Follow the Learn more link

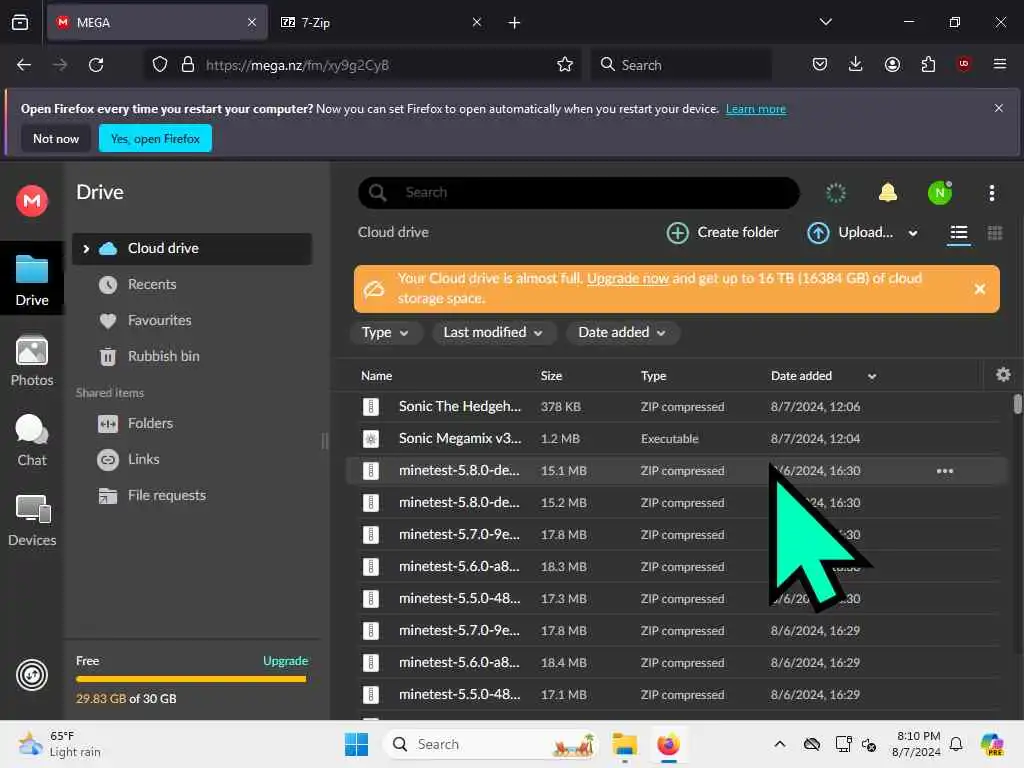(756, 109)
